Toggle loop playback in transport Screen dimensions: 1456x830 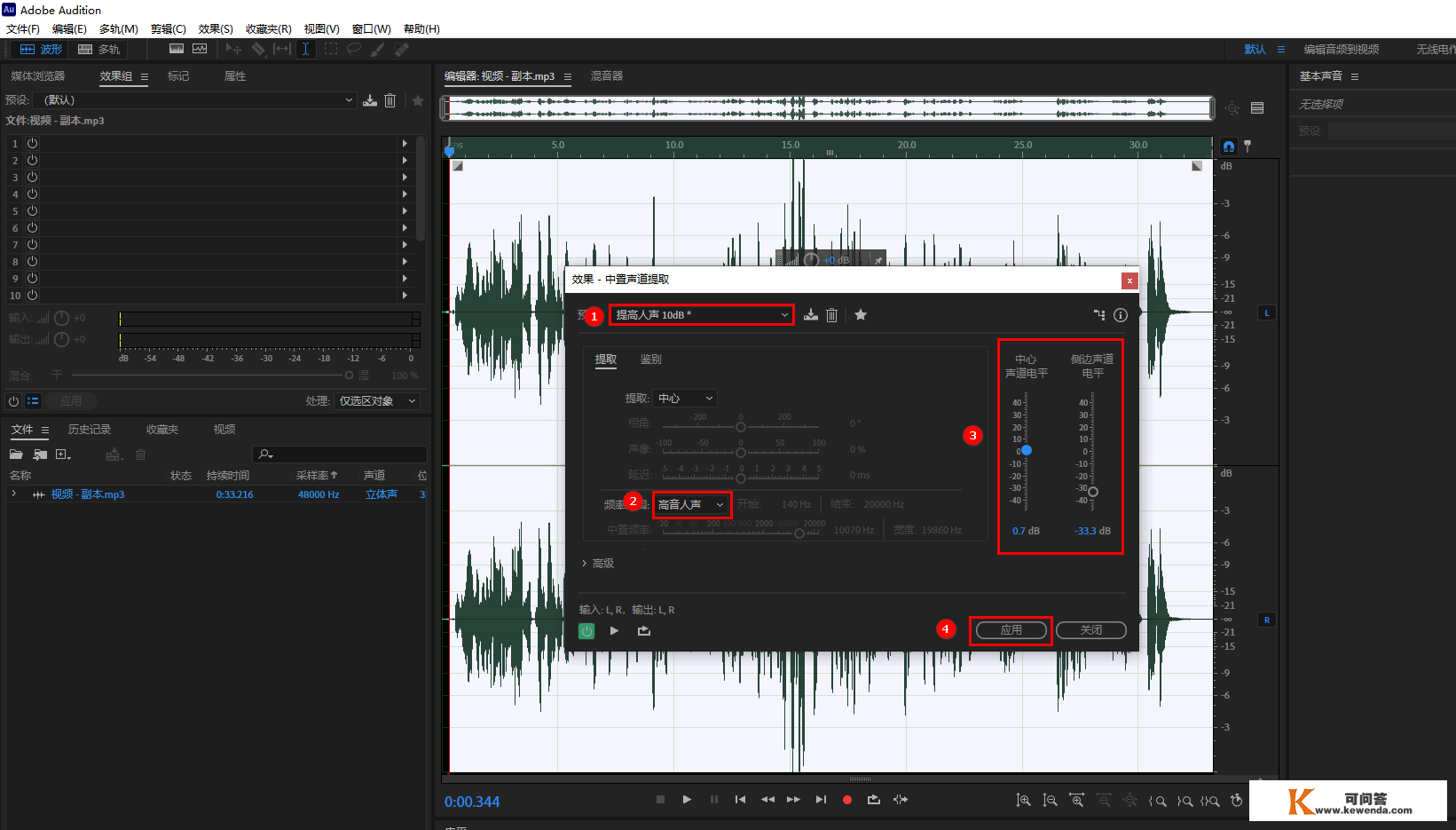[x=874, y=800]
